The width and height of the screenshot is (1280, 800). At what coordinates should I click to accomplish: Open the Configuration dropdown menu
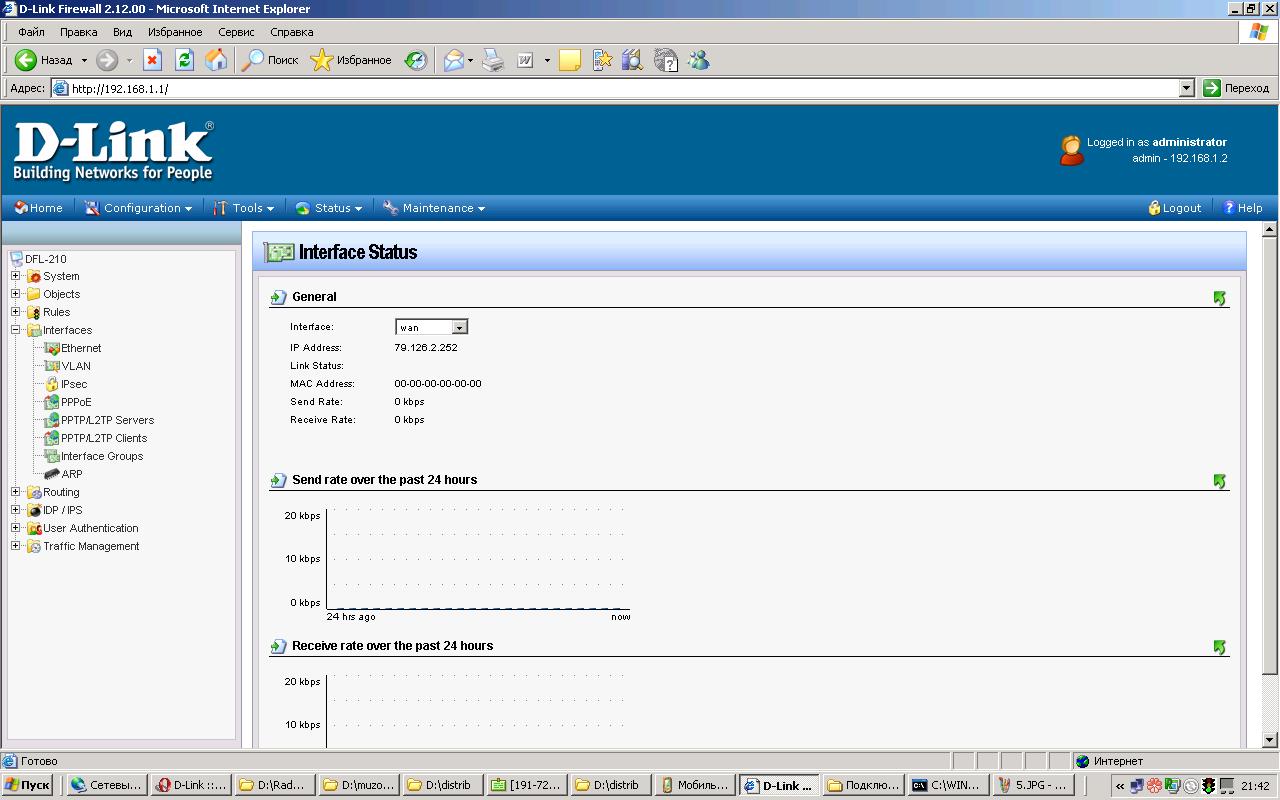click(139, 208)
